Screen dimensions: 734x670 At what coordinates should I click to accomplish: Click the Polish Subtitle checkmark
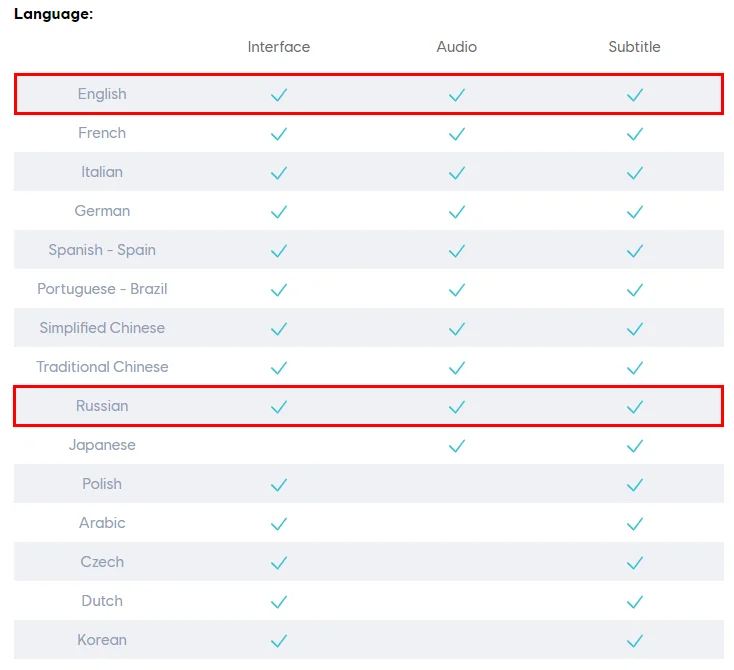point(634,485)
